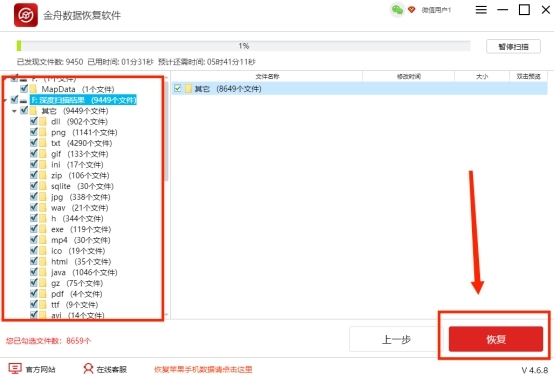The image size is (554, 378).
Task: Select the java folder in tree
Action: (x=84, y=272)
